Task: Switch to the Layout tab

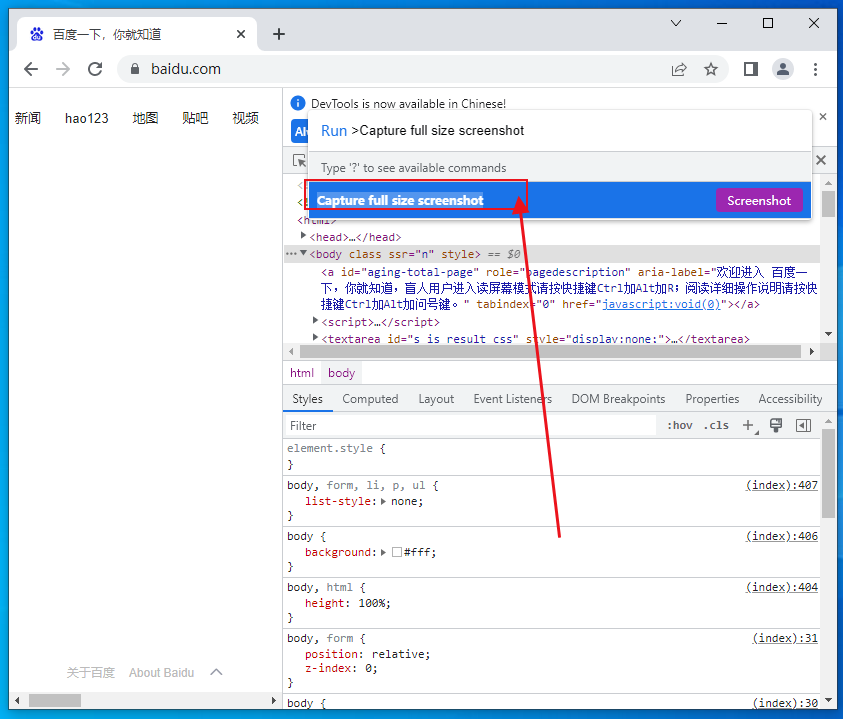Action: click(436, 399)
